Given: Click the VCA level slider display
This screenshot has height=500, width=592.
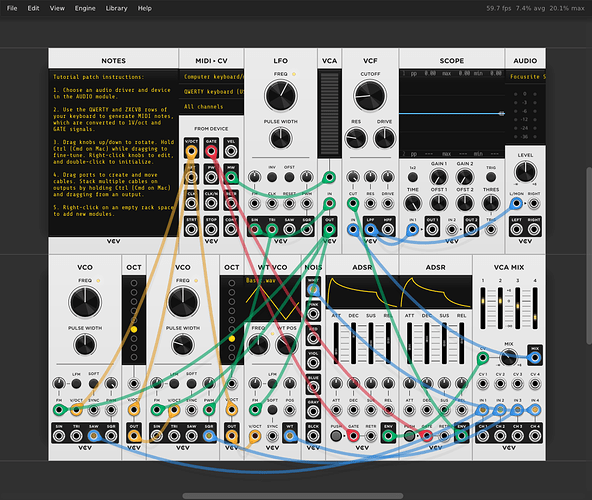Looking at the screenshot, I should click(x=330, y=113).
